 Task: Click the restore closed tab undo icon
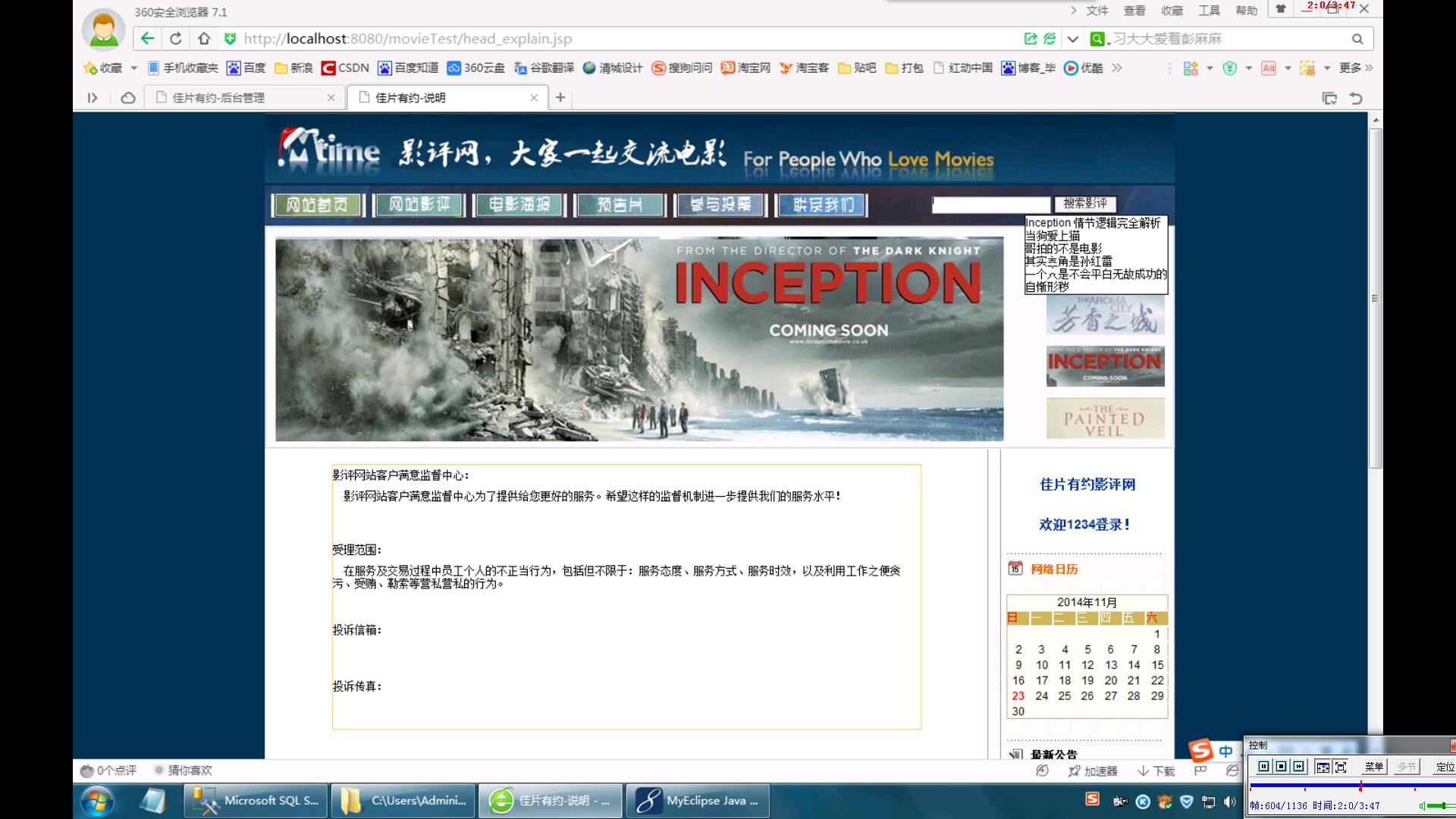click(x=1357, y=98)
